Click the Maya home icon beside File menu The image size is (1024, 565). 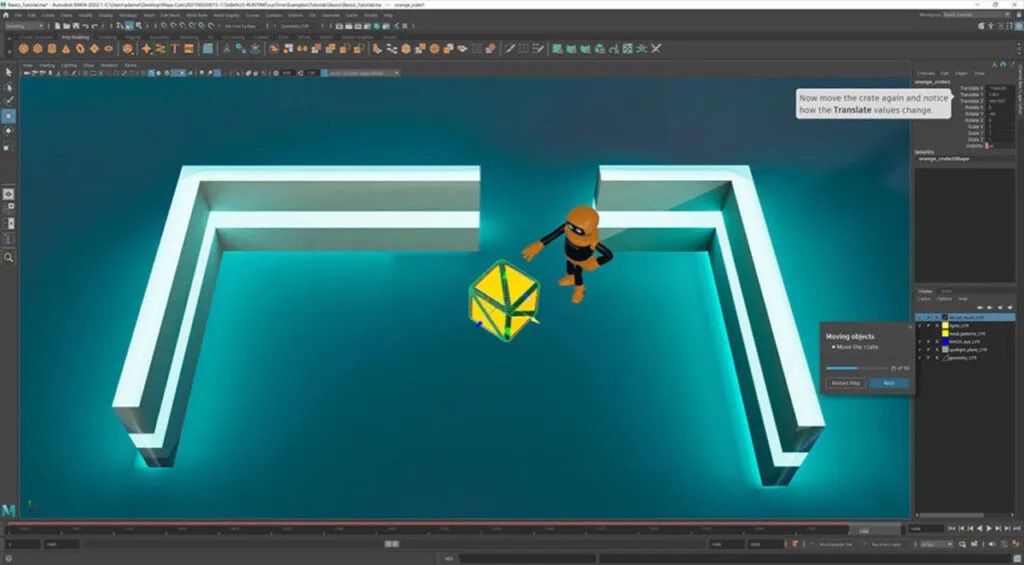(6, 14)
